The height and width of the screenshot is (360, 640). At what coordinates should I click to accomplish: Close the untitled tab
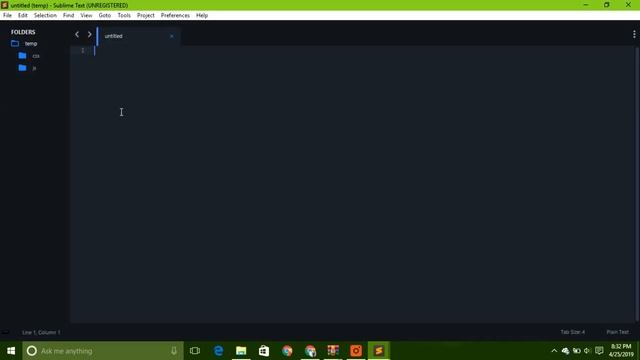click(171, 36)
